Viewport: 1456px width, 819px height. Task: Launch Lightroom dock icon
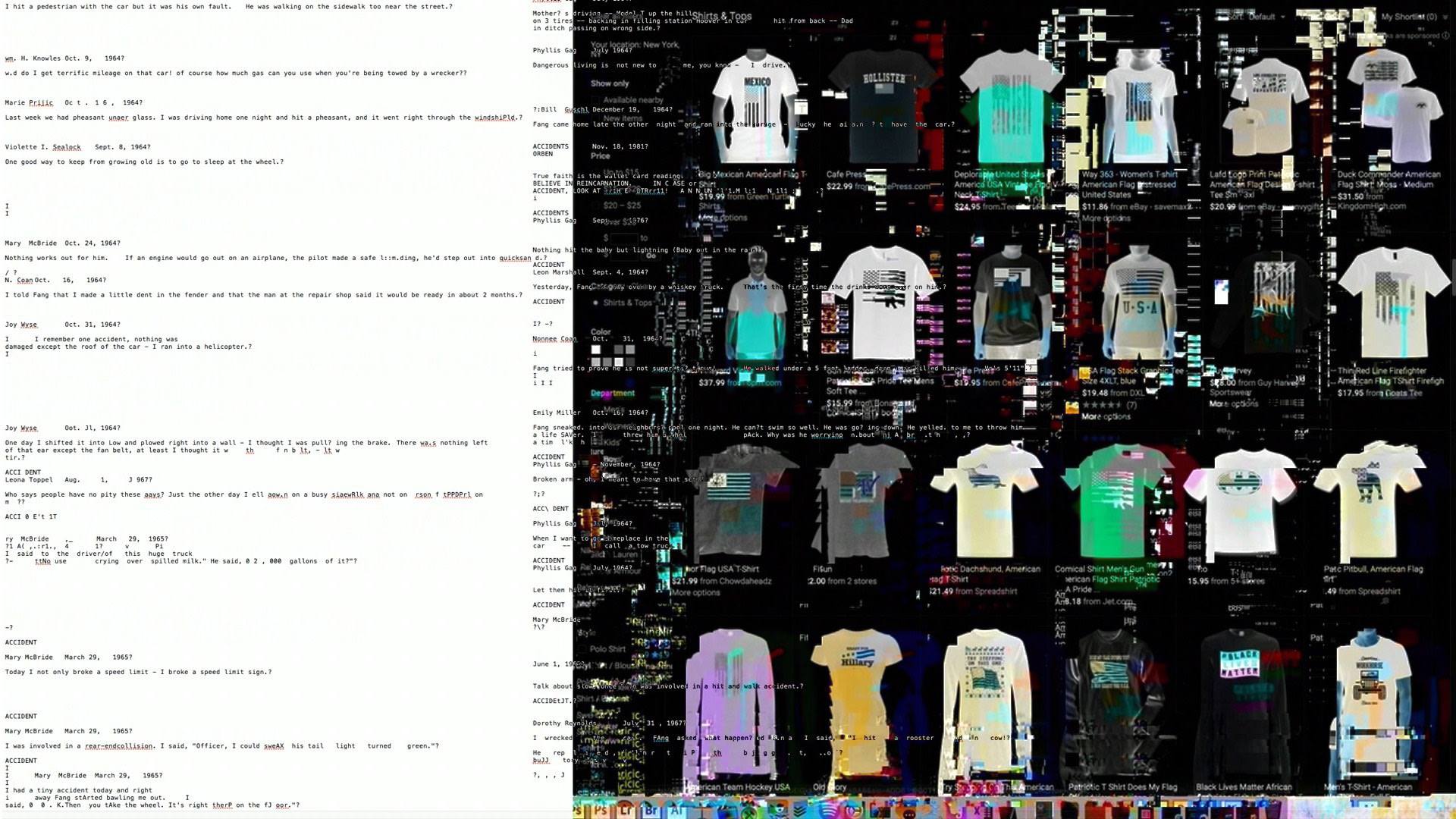(626, 810)
